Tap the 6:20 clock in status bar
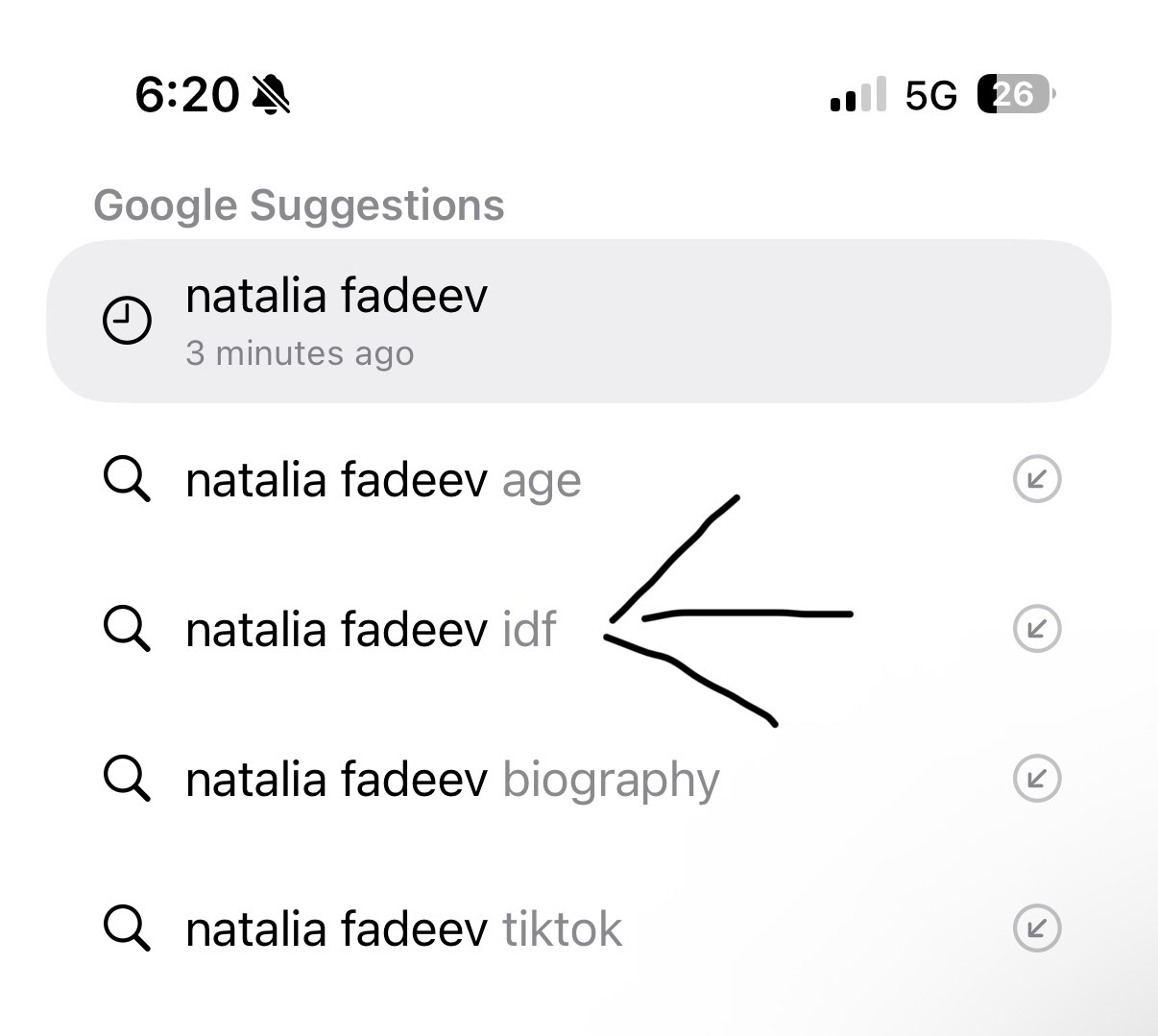 click(x=186, y=94)
